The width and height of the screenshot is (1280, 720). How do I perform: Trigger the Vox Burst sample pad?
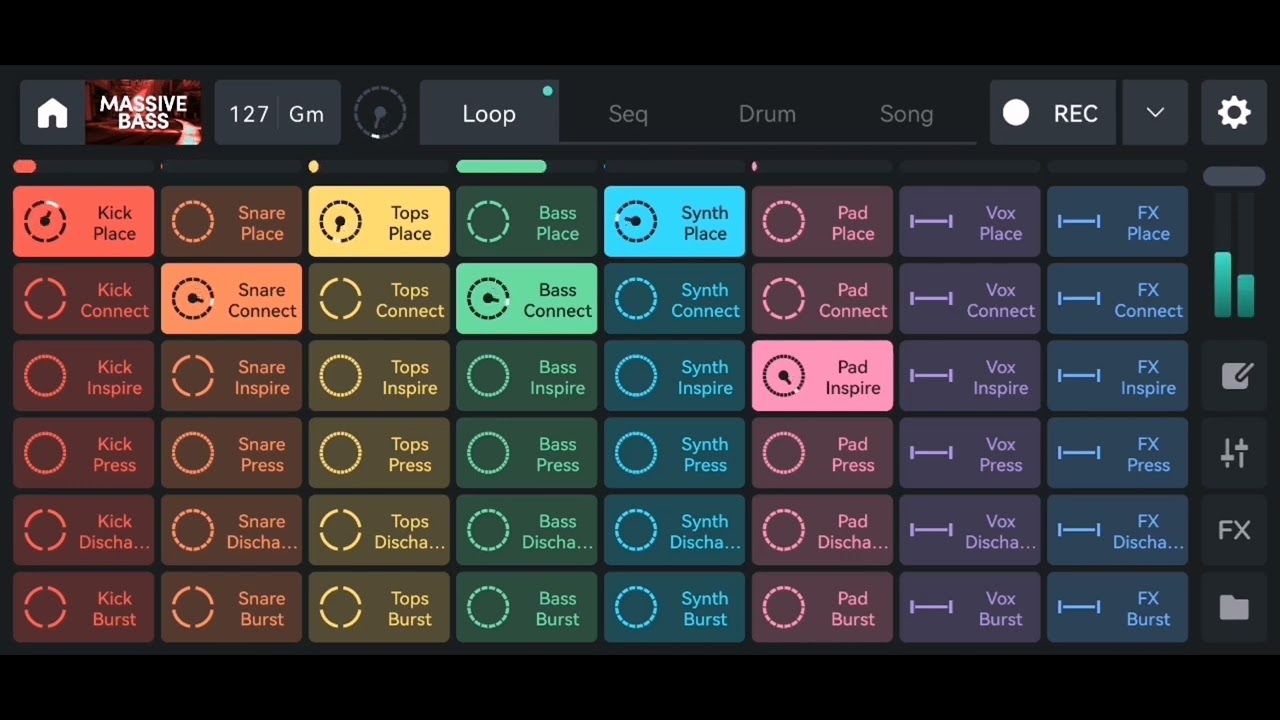click(970, 607)
